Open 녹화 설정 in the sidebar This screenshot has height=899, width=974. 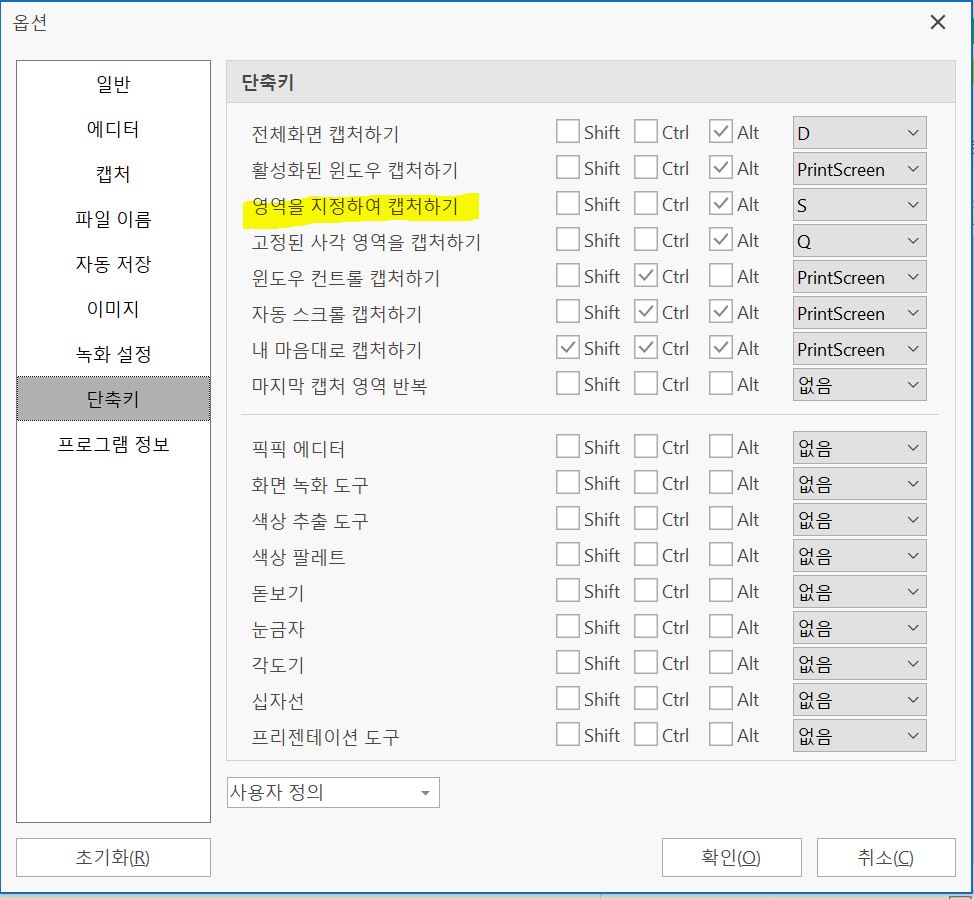113,354
